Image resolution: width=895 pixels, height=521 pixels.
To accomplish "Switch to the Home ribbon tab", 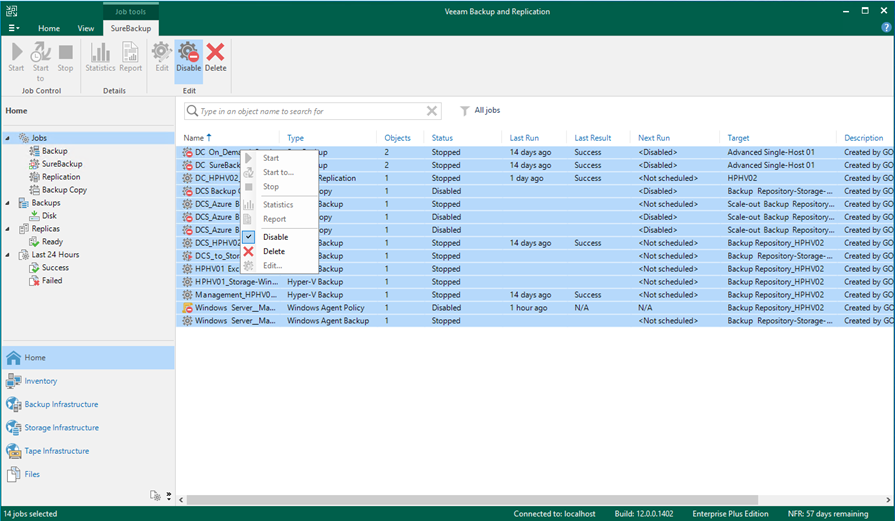I will [49, 28].
